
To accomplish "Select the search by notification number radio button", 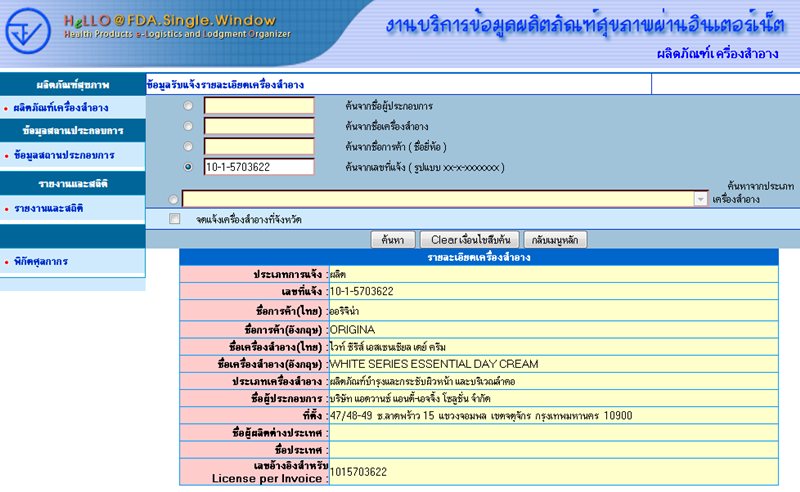I will click(188, 167).
